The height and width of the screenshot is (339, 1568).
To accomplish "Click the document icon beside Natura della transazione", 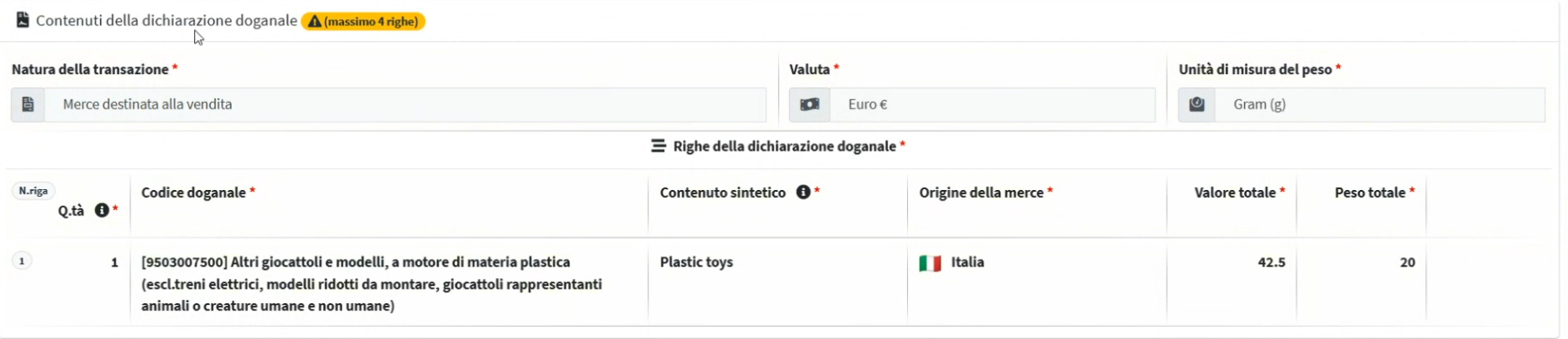I will point(28,105).
